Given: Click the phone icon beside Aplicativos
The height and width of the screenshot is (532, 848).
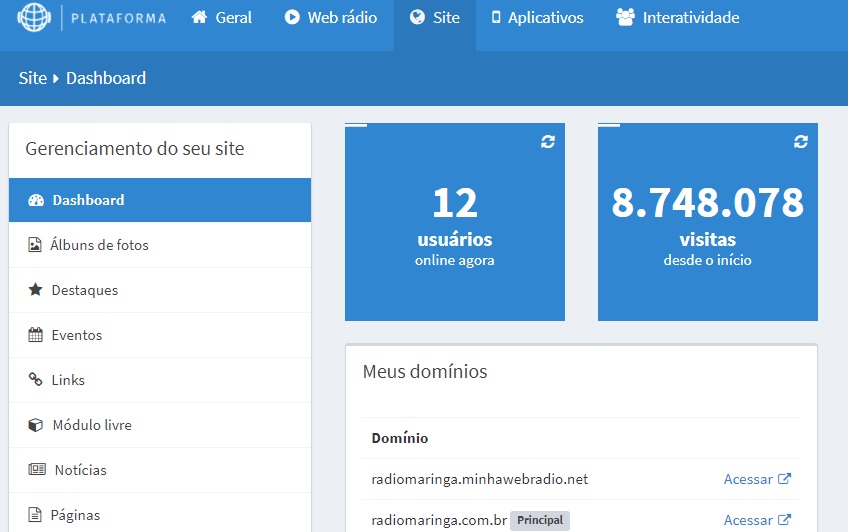Looking at the screenshot, I should (x=496, y=17).
